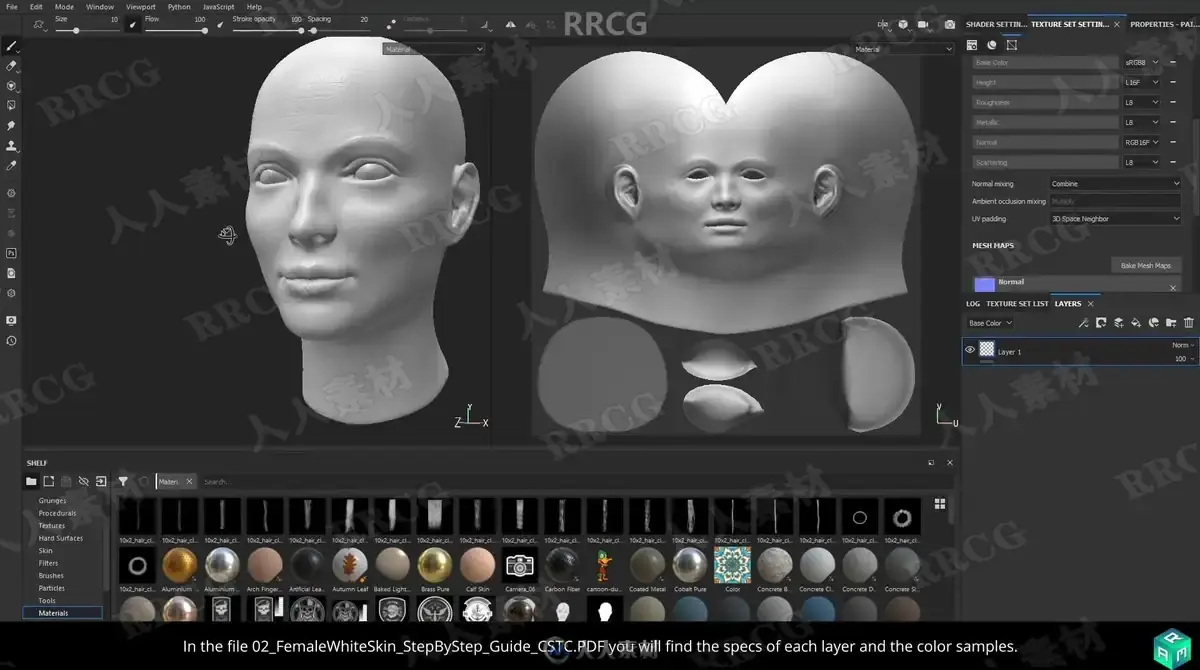Remove the Roughness channel minus button
Screen dimensions: 1200x670
tap(1172, 102)
